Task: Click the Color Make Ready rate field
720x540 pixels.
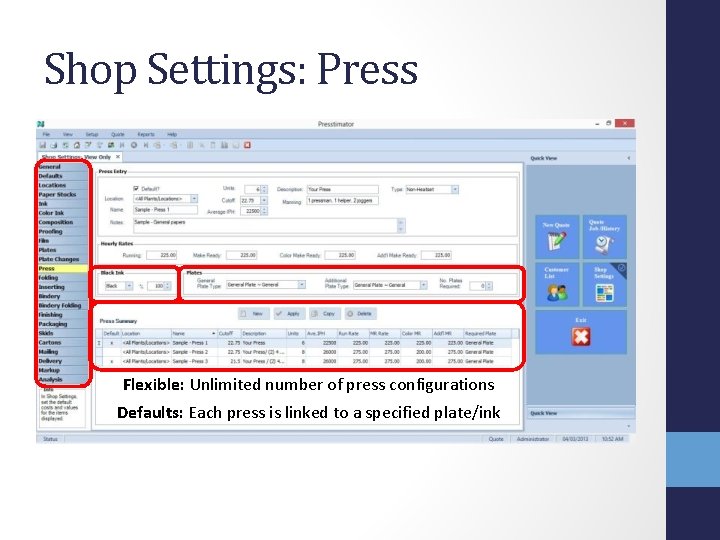Action: point(340,255)
